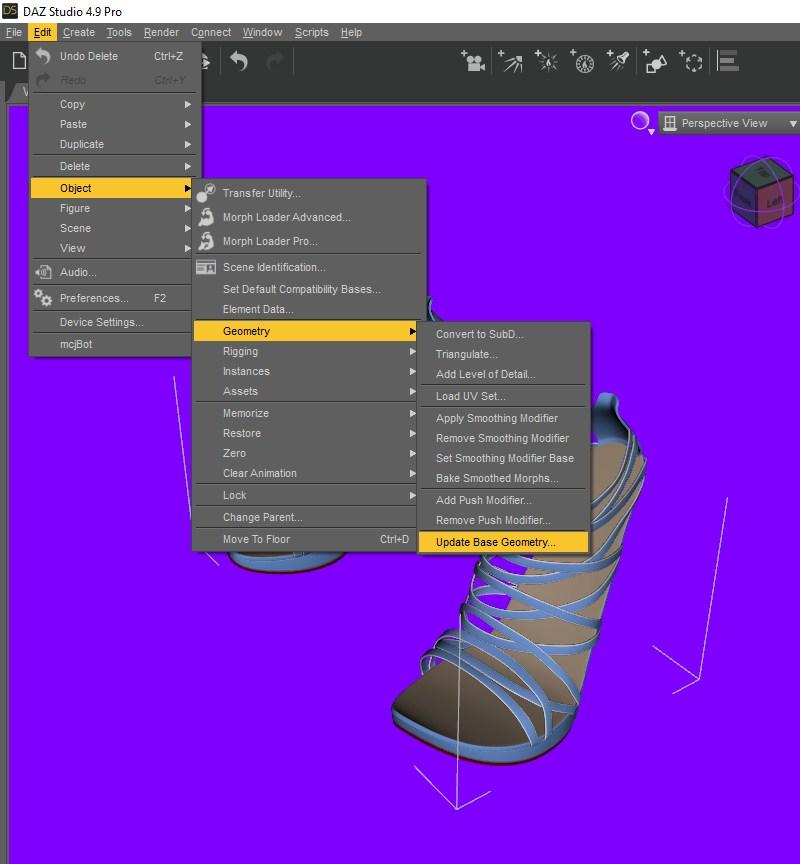Click the New file icon in toolbar
This screenshot has width=800, height=864.
click(19, 61)
